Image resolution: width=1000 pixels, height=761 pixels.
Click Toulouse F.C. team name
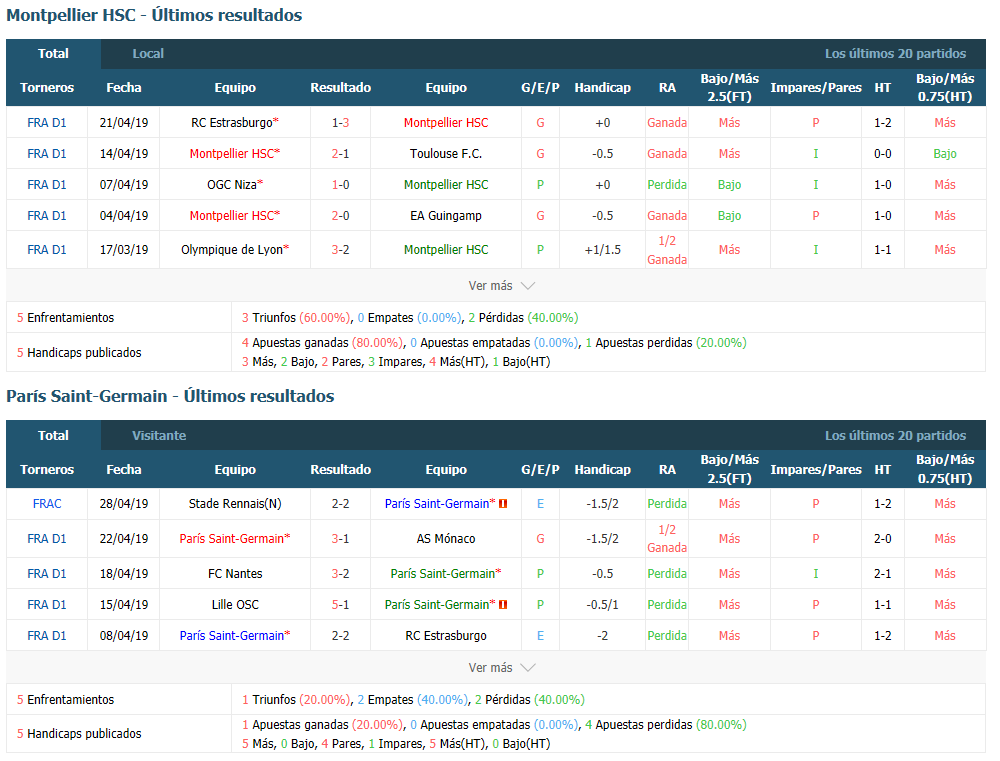click(x=446, y=154)
